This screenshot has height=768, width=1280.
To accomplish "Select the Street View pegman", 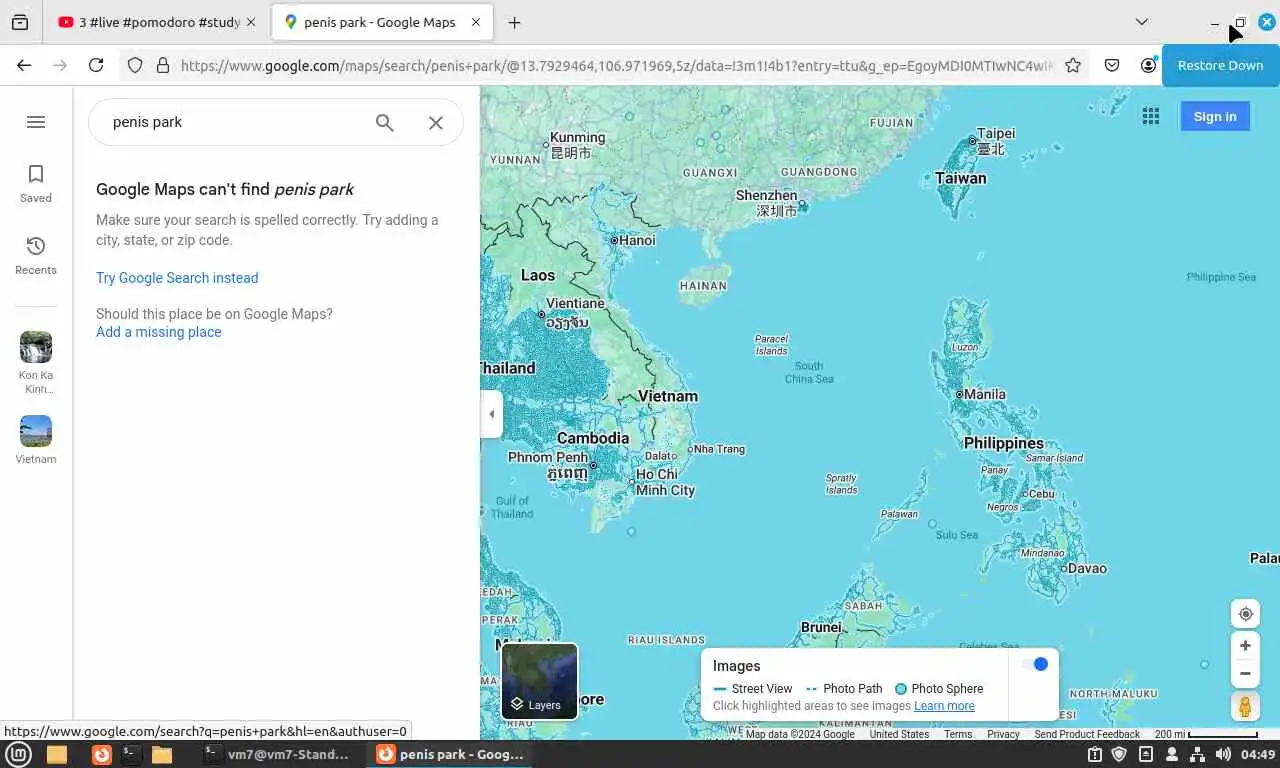I will coord(1245,706).
